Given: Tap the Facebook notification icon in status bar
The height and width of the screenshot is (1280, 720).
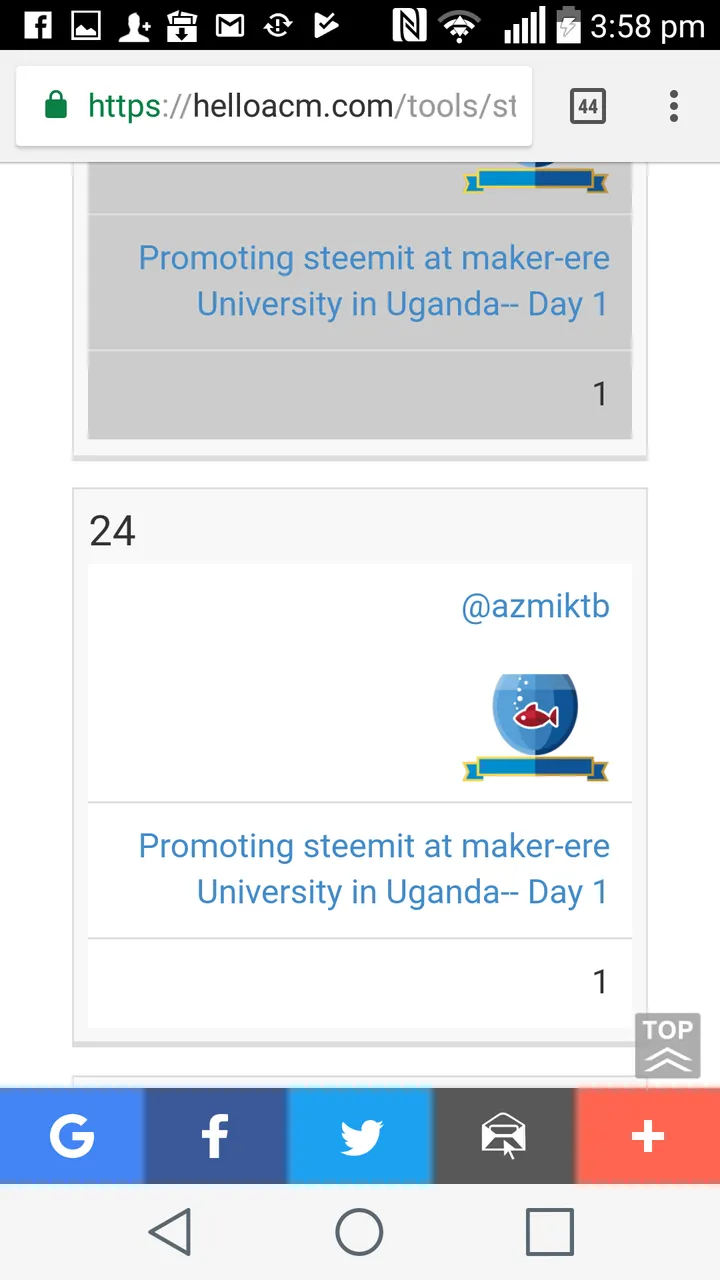Looking at the screenshot, I should tap(37, 24).
